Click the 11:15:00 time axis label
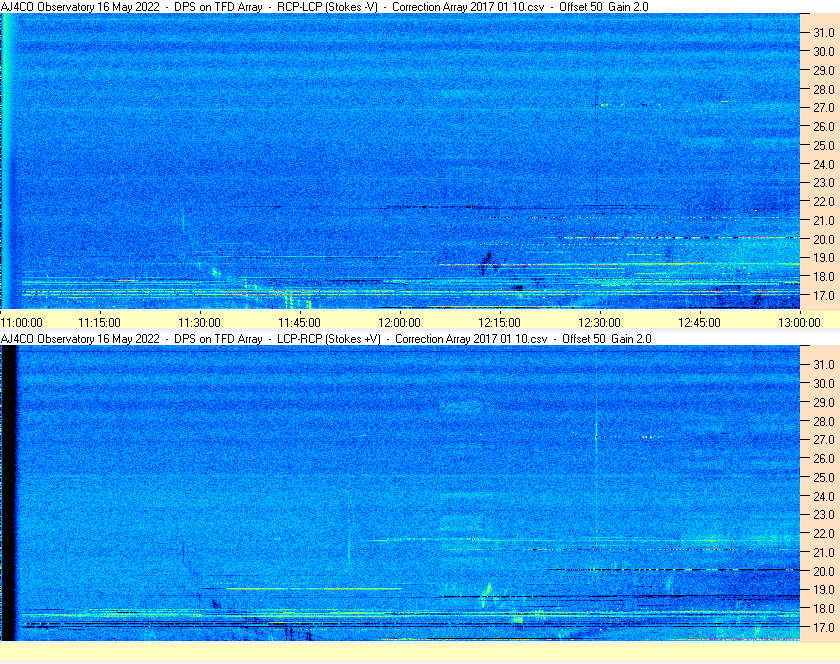This screenshot has width=840, height=664. 100,323
